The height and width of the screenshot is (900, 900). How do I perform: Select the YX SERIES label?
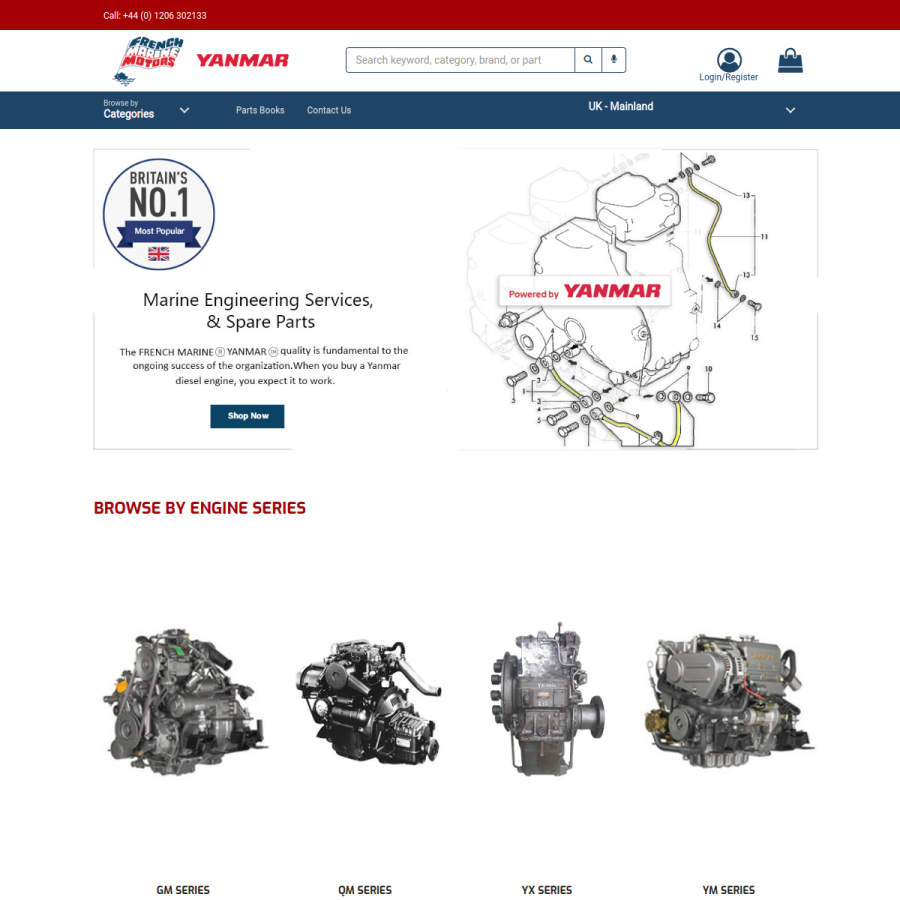pyautogui.click(x=547, y=890)
